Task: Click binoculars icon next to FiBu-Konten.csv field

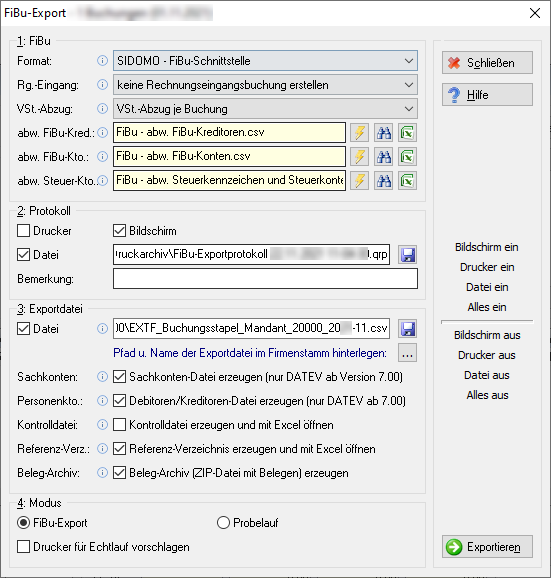Action: [384, 157]
